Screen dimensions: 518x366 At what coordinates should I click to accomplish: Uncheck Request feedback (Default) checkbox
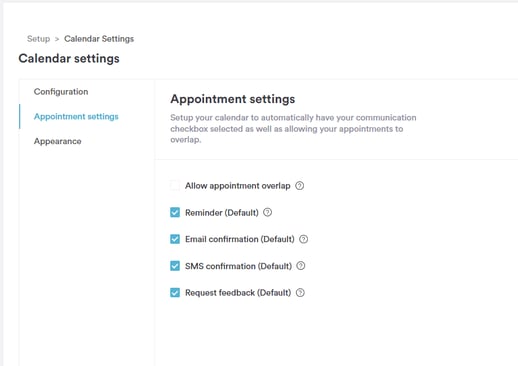click(x=175, y=293)
